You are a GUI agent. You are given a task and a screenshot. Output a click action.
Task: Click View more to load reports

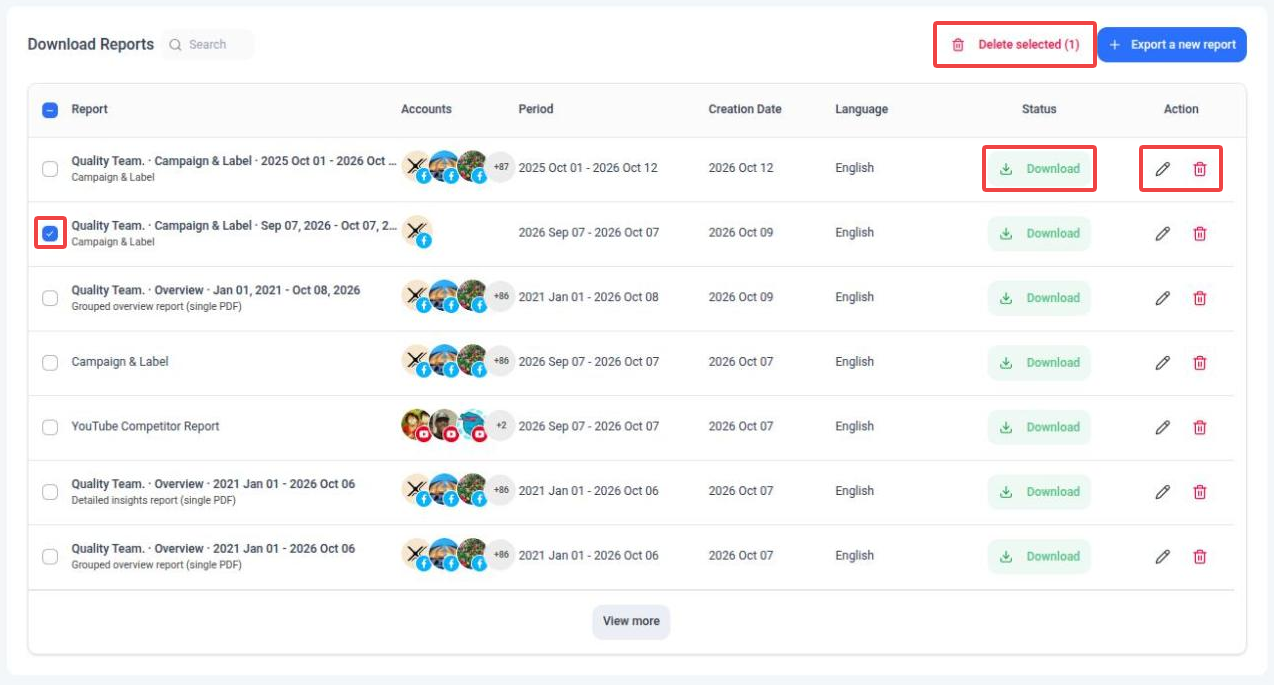[631, 621]
